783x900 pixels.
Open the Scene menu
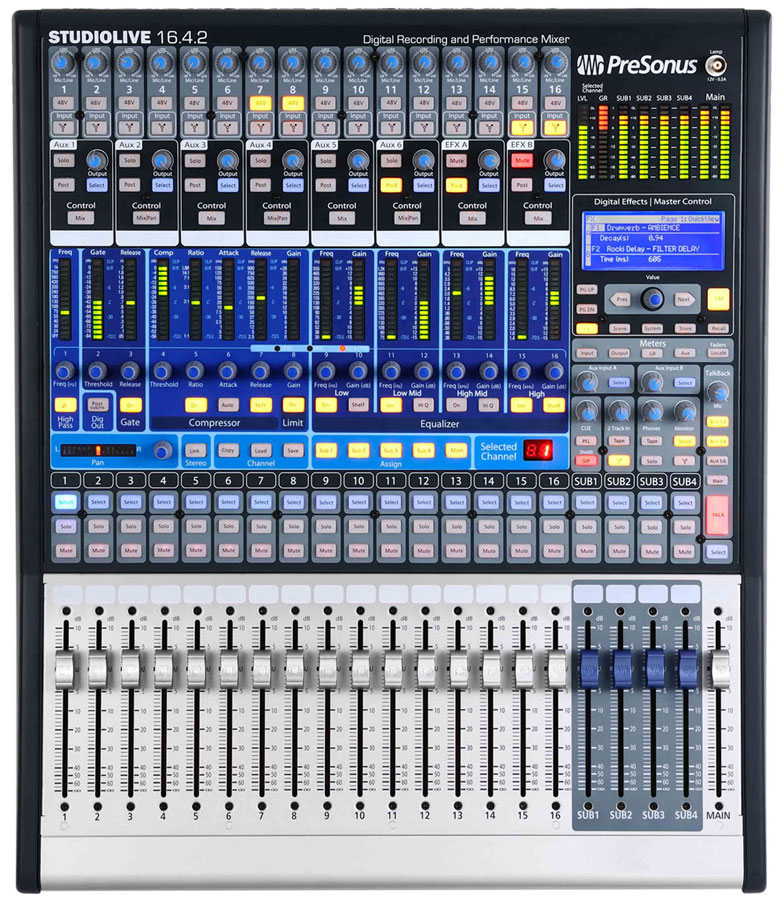pos(619,329)
